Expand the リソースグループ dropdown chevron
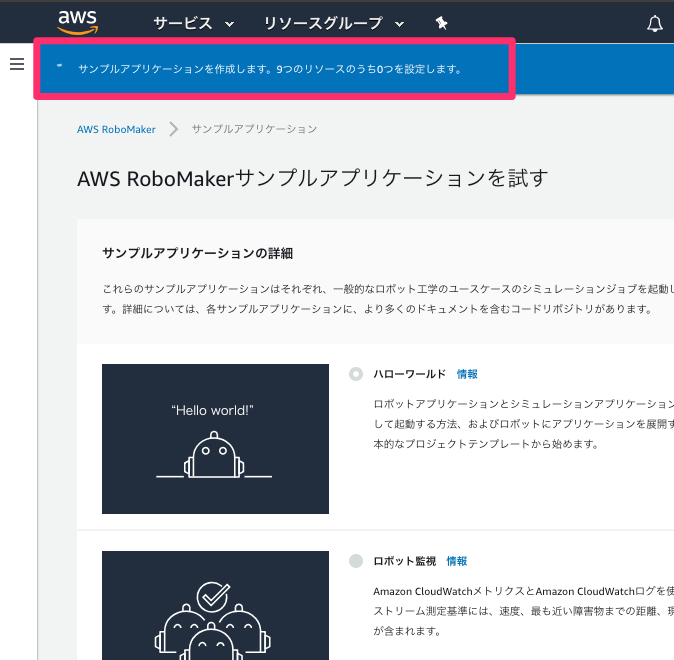The height and width of the screenshot is (660, 674). tap(399, 25)
